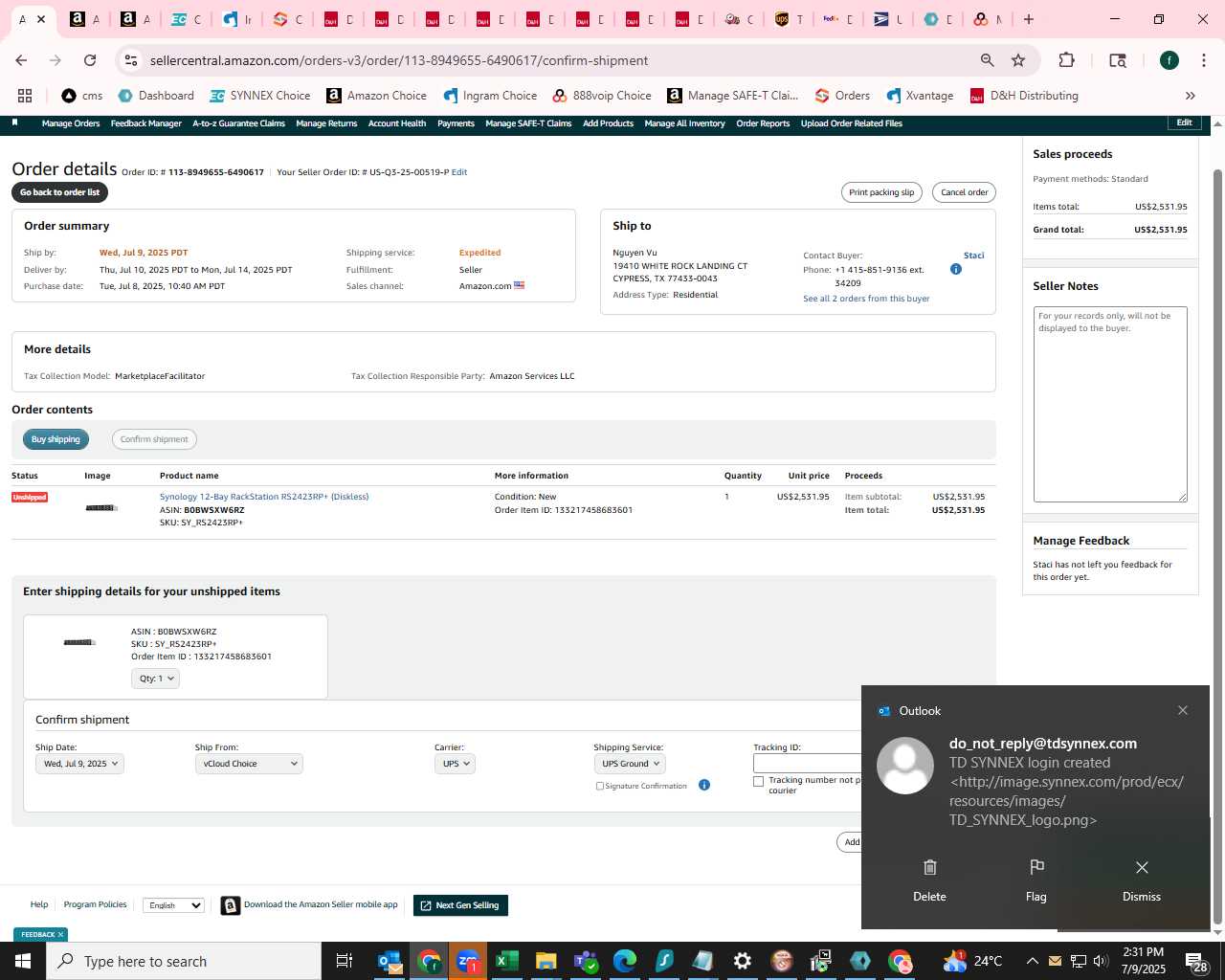
Task: Open Microsoft Teams from the taskbar
Action: click(586, 961)
